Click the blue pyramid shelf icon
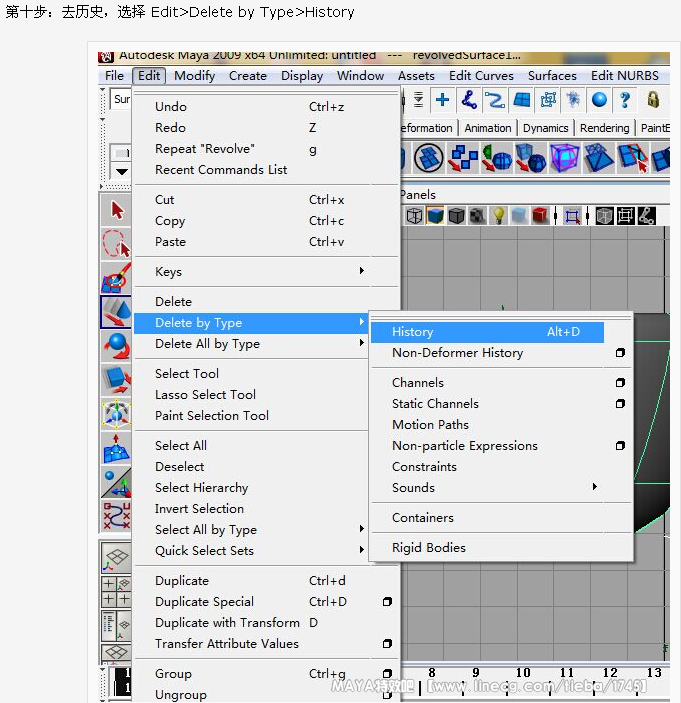Image resolution: width=681 pixels, height=703 pixels. [x=598, y=158]
